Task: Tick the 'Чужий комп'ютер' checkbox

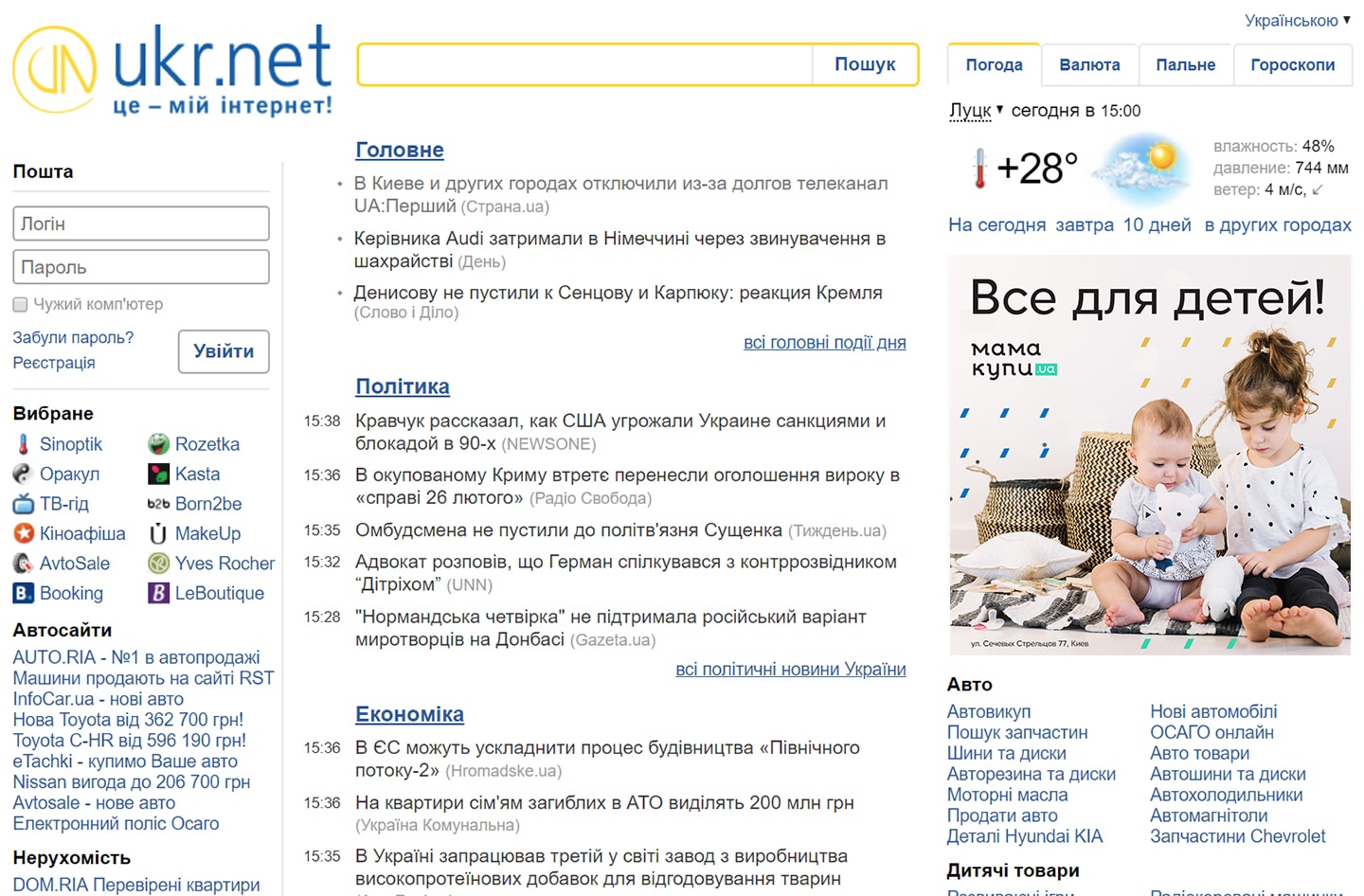Action: tap(20, 305)
